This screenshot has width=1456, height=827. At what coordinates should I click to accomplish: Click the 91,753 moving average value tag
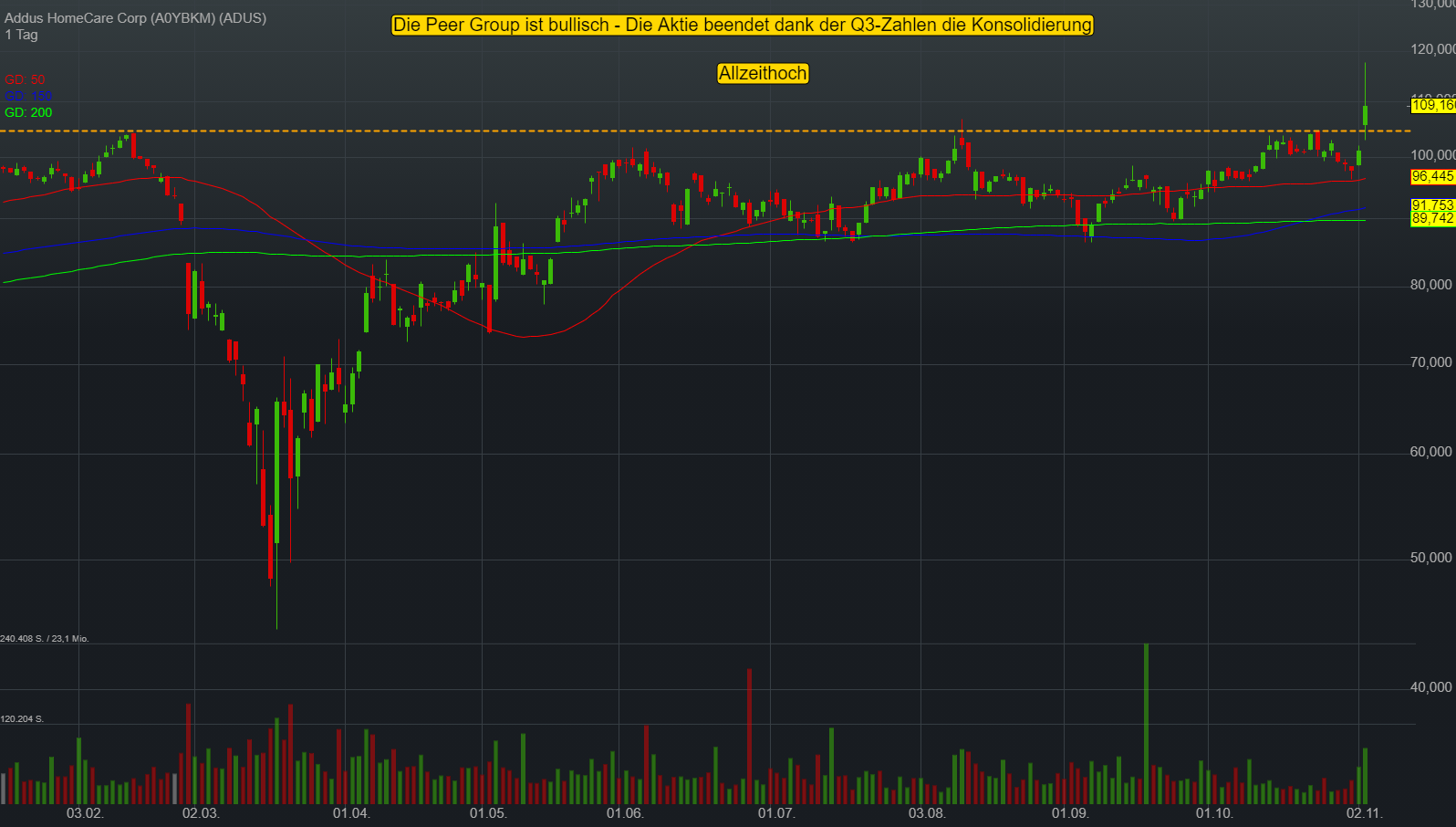coord(1433,205)
